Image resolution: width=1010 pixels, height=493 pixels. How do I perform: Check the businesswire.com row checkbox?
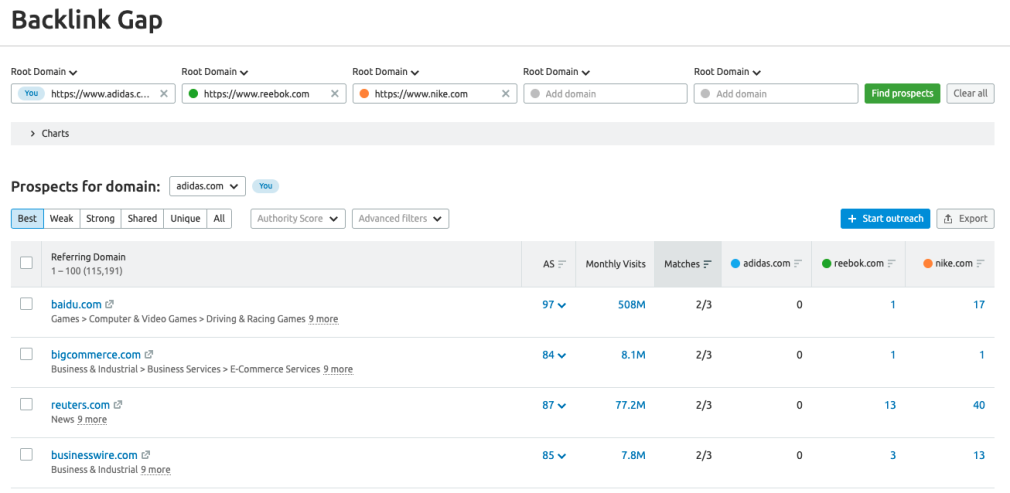click(x=26, y=454)
